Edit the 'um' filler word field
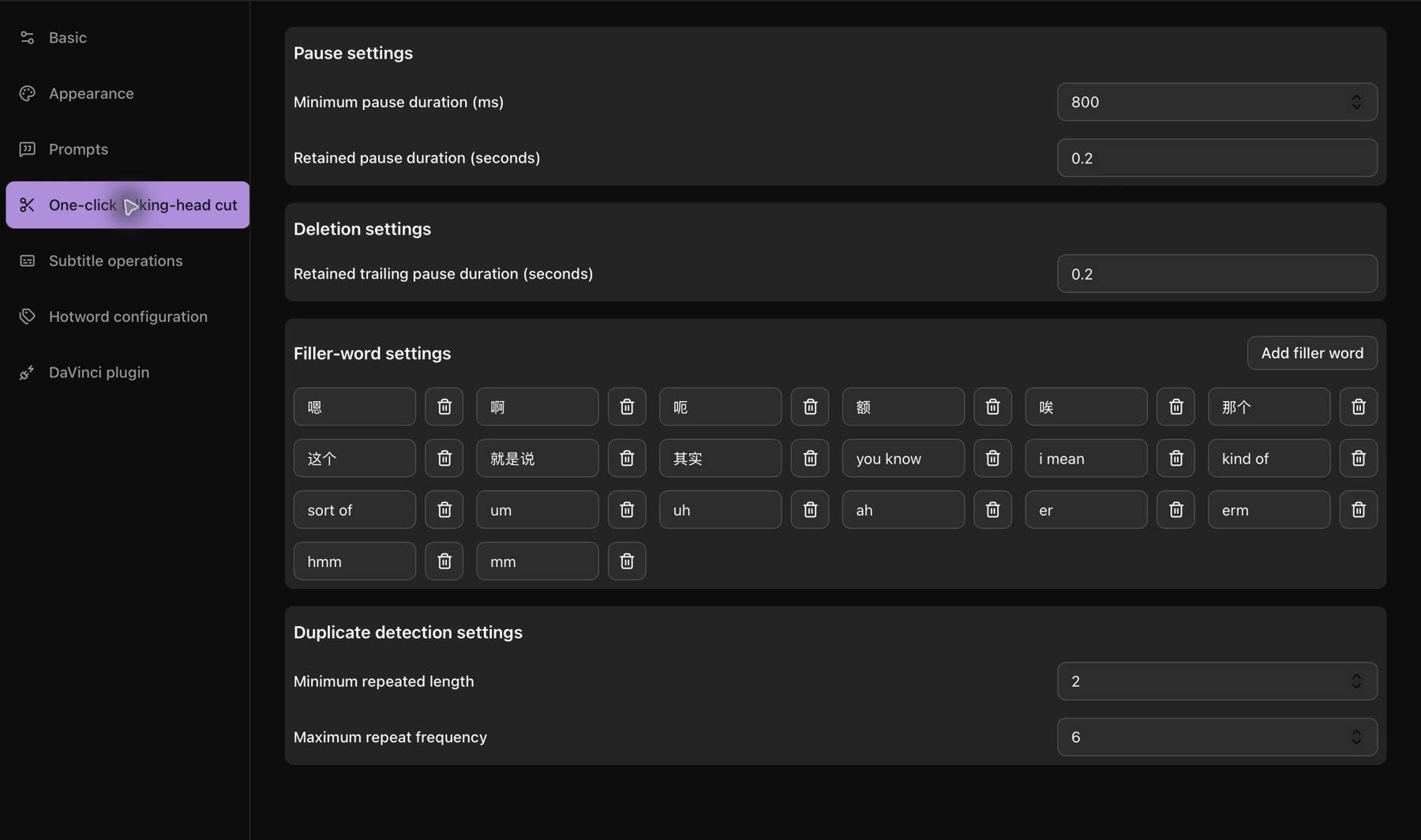This screenshot has width=1421, height=840. (x=538, y=509)
